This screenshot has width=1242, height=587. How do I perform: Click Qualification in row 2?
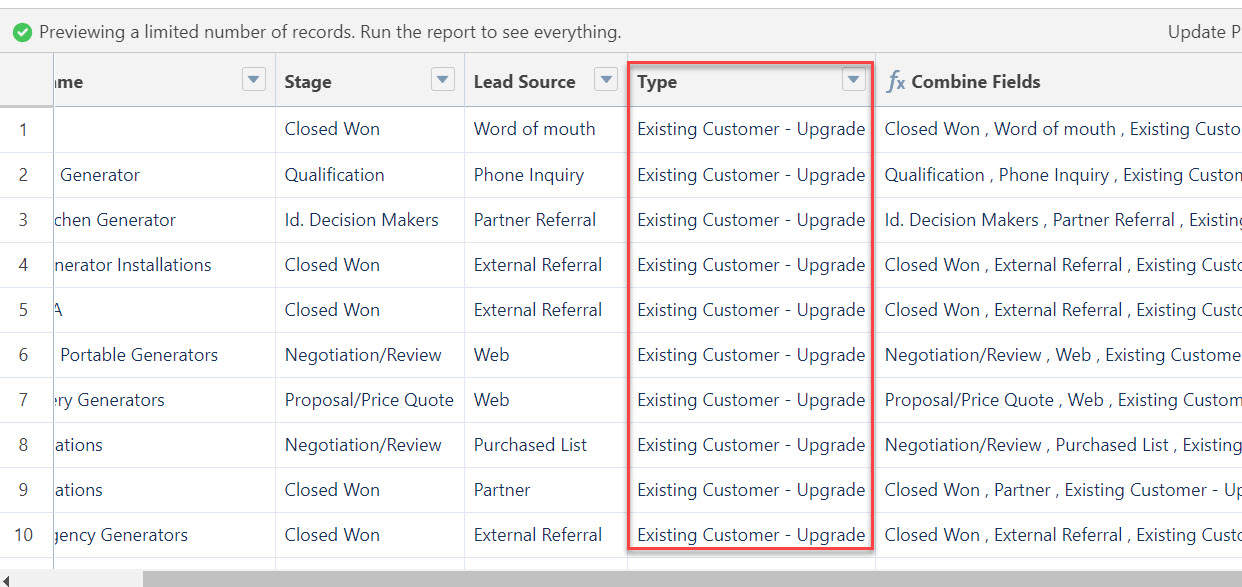coord(334,174)
